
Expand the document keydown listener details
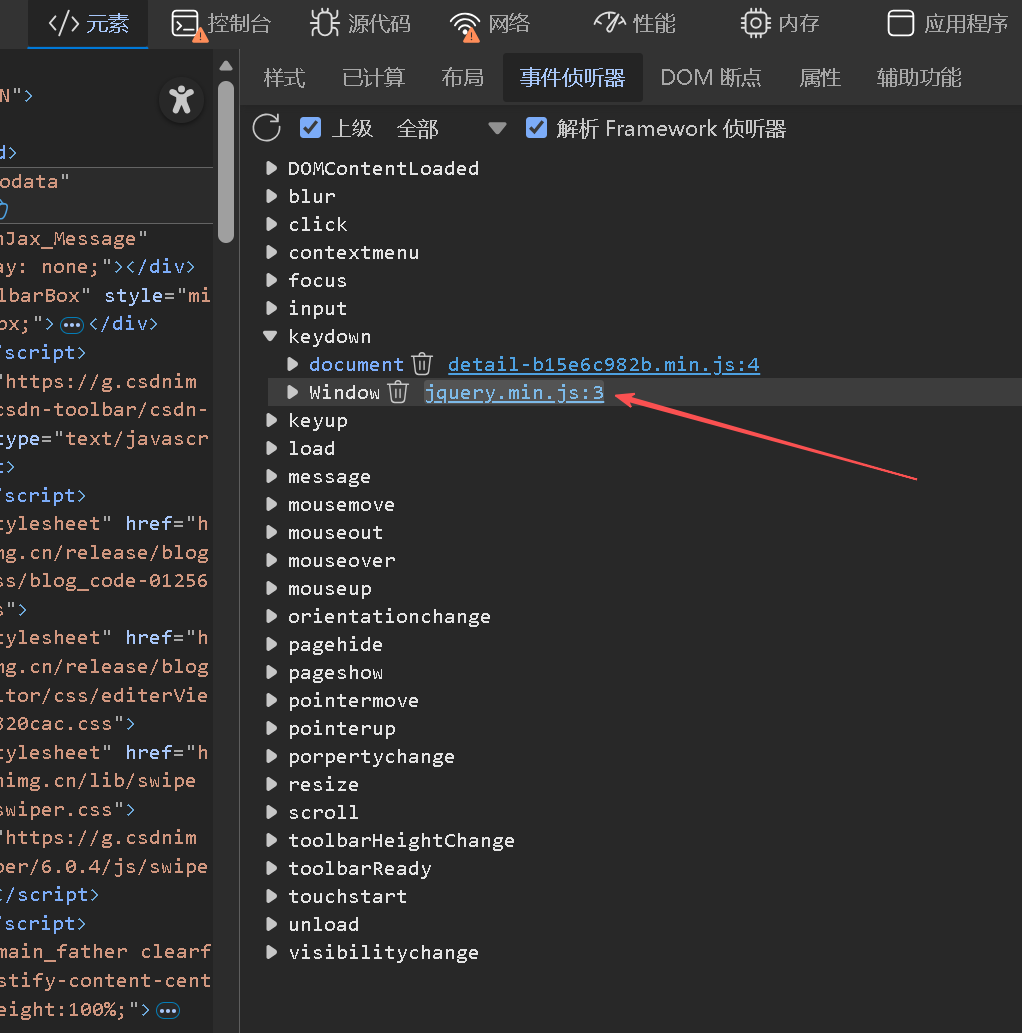(x=293, y=364)
